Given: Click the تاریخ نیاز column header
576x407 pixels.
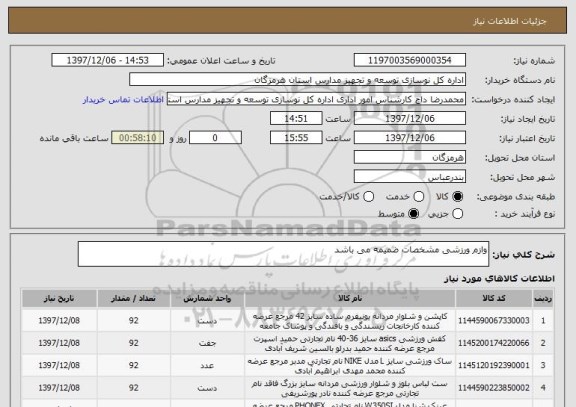Looking at the screenshot, I should coord(59,298).
